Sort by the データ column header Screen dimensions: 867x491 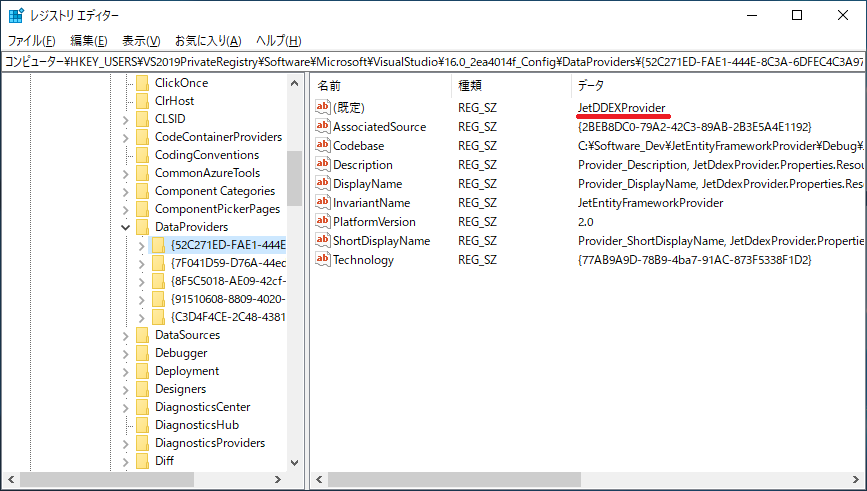click(x=719, y=85)
